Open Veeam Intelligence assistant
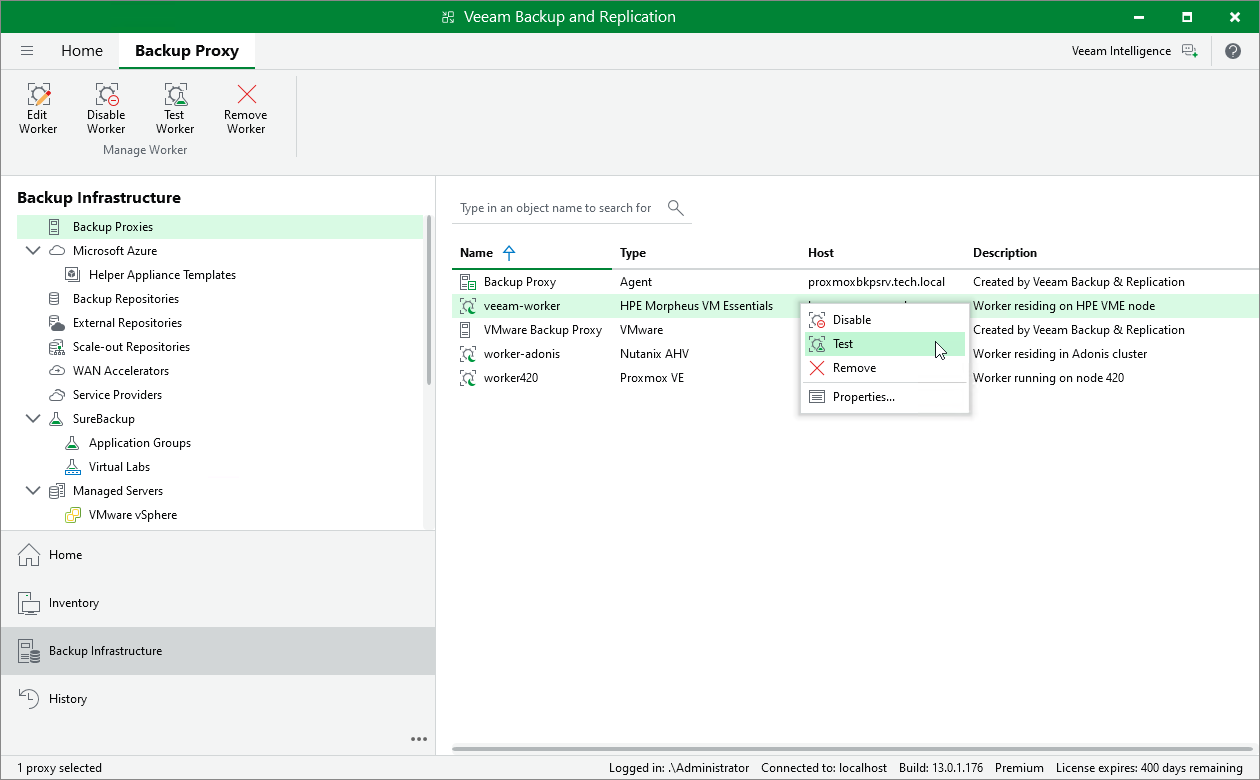This screenshot has width=1260, height=780. pyautogui.click(x=1134, y=51)
